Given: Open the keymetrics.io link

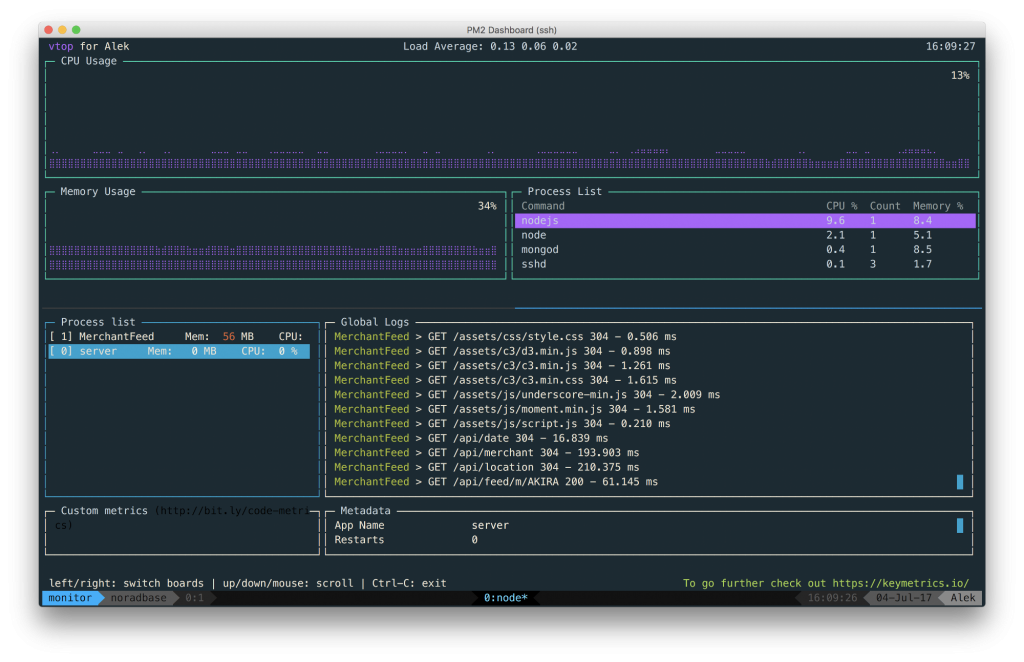Looking at the screenshot, I should (901, 583).
